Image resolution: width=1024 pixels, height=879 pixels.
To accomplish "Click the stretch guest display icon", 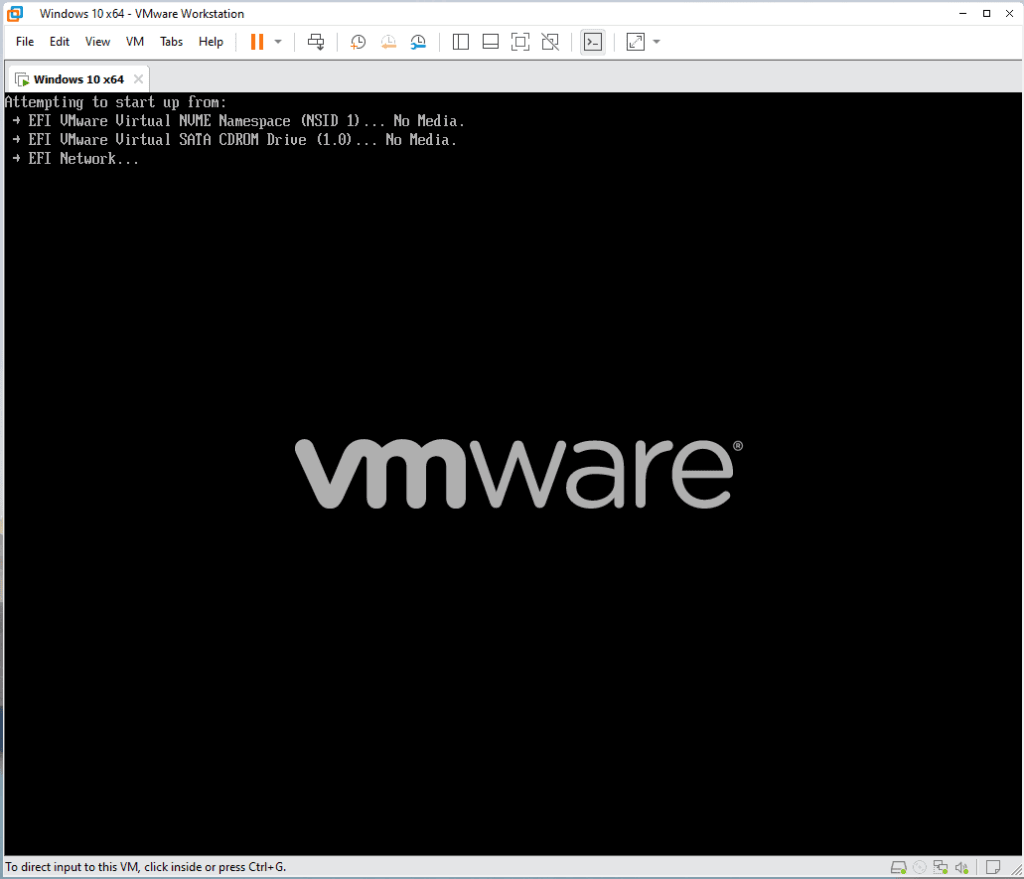I will click(636, 42).
